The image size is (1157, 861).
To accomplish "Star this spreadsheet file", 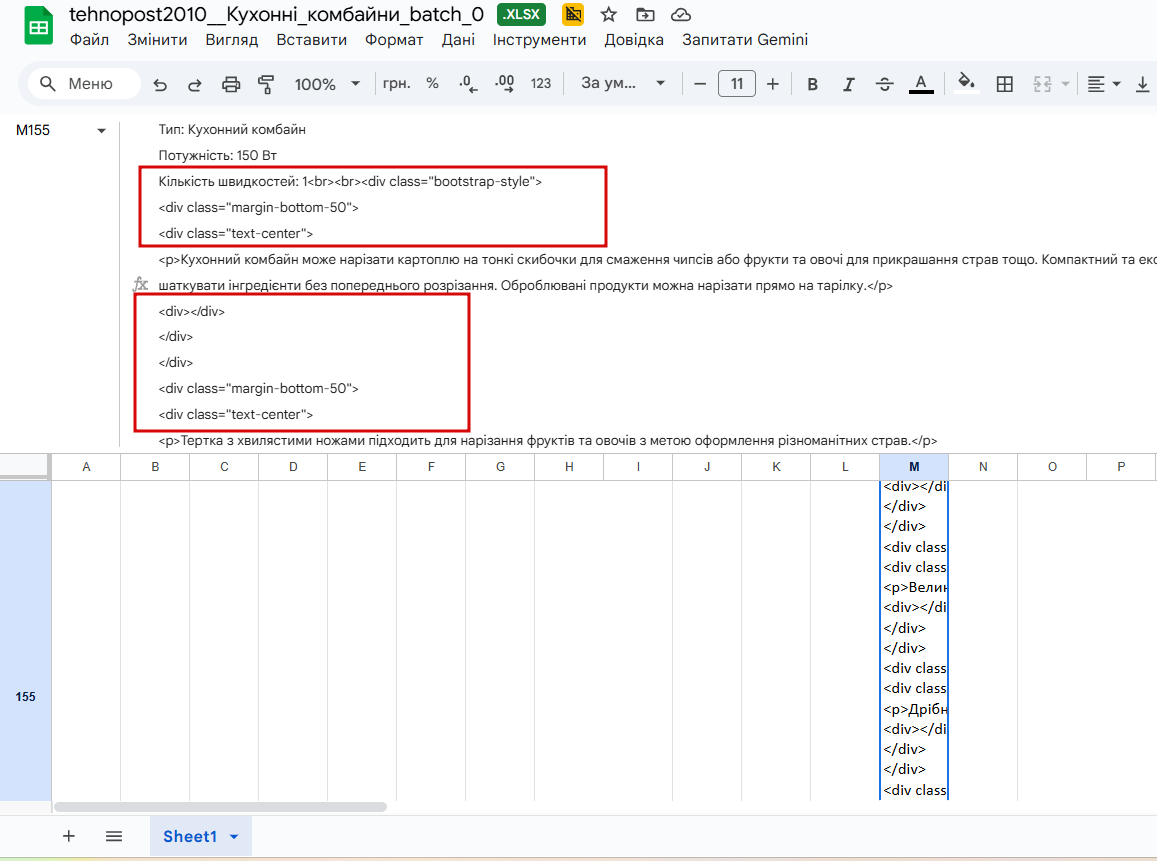I will (608, 14).
